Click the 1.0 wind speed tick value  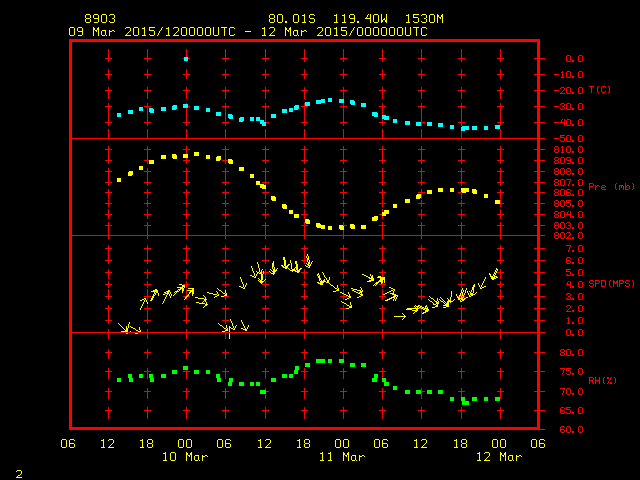[x=574, y=321]
